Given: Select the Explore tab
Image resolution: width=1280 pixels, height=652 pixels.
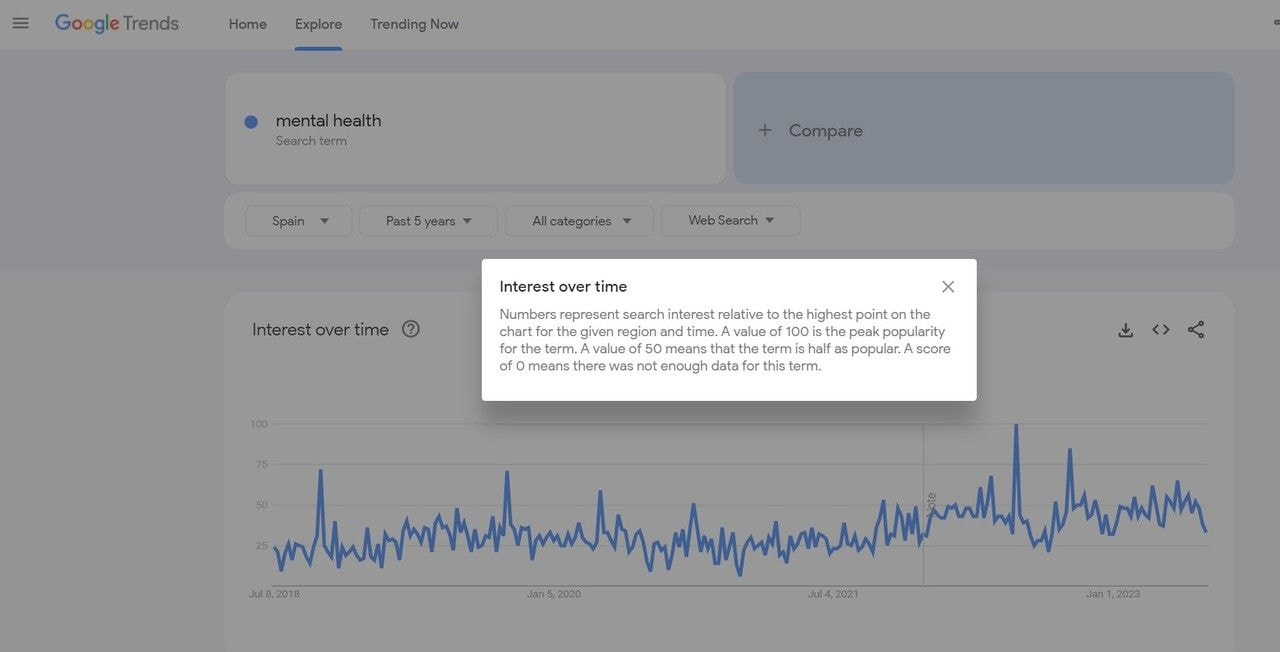Looking at the screenshot, I should point(318,23).
